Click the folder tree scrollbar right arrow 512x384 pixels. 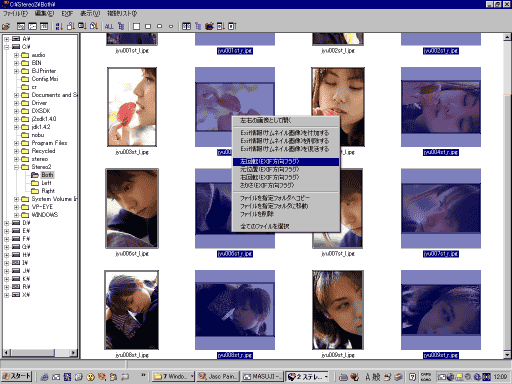(74, 353)
